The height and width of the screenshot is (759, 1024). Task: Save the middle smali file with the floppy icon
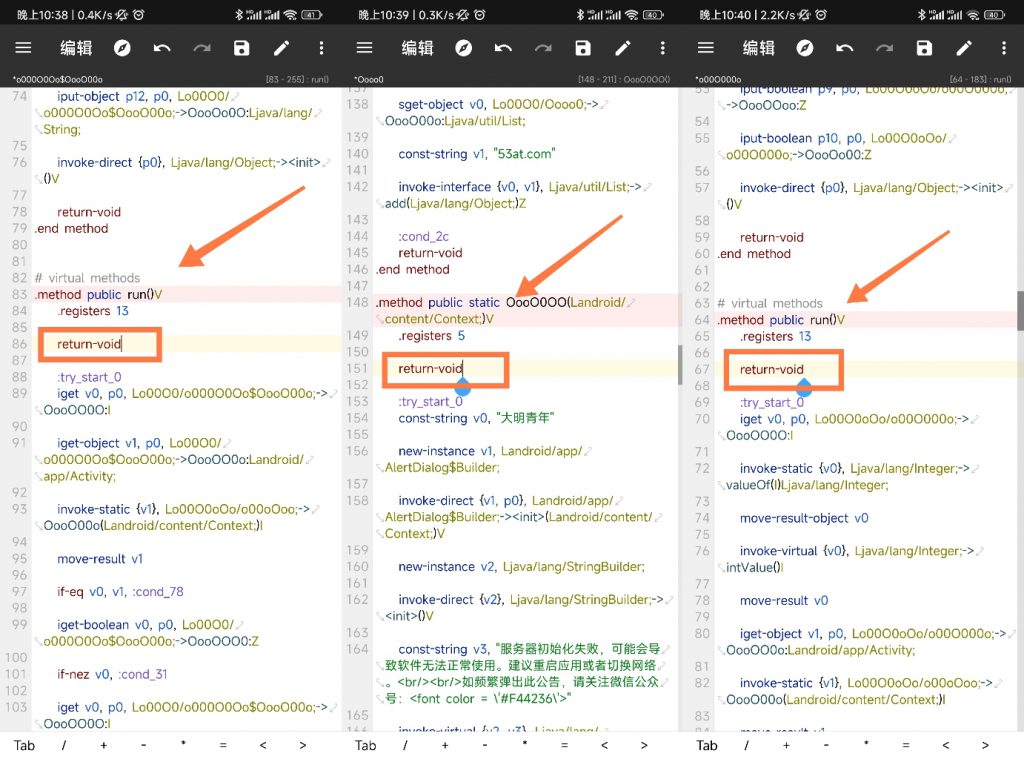point(582,47)
